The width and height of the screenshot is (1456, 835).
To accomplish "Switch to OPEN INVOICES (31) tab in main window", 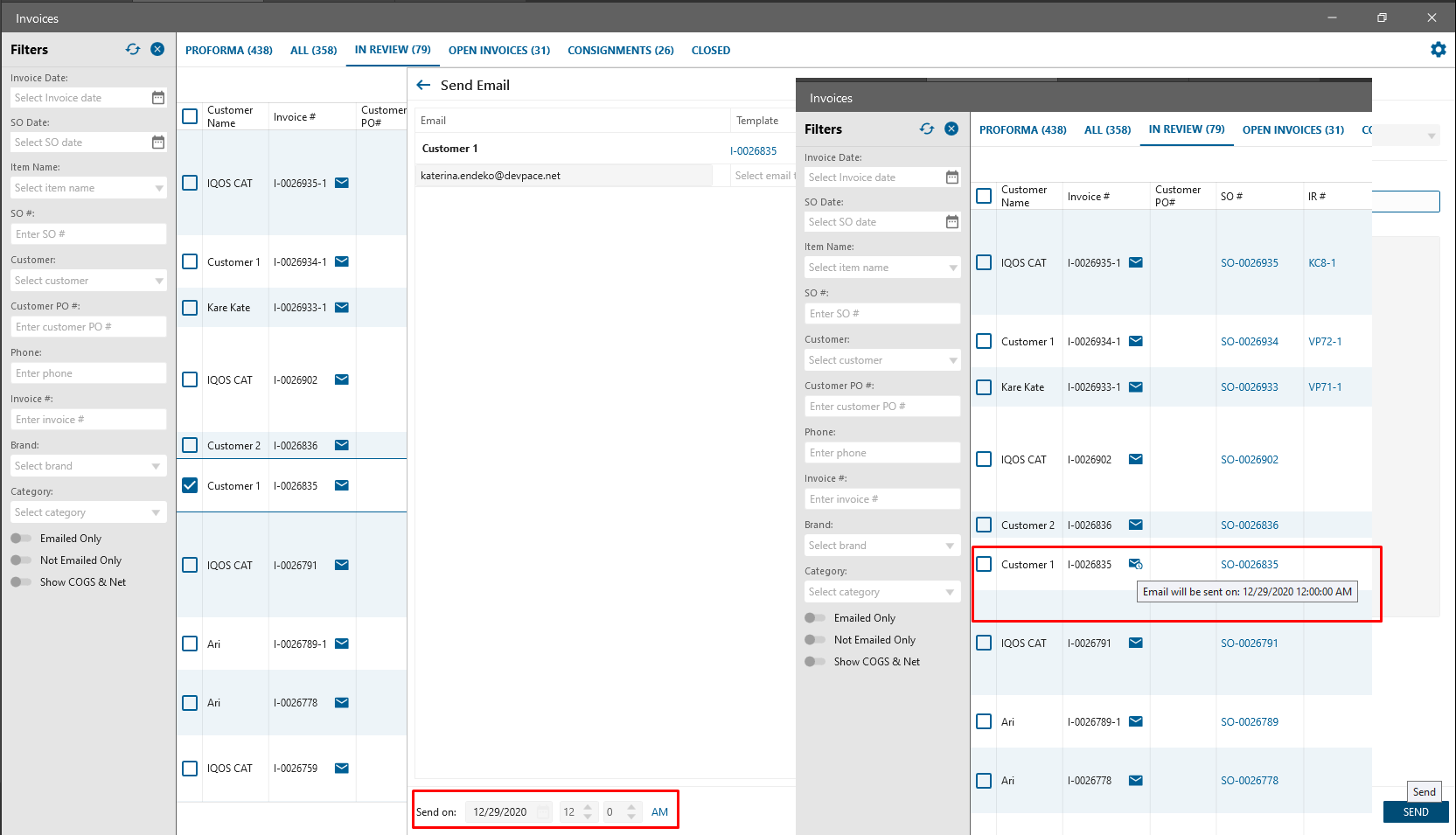I will click(x=499, y=51).
